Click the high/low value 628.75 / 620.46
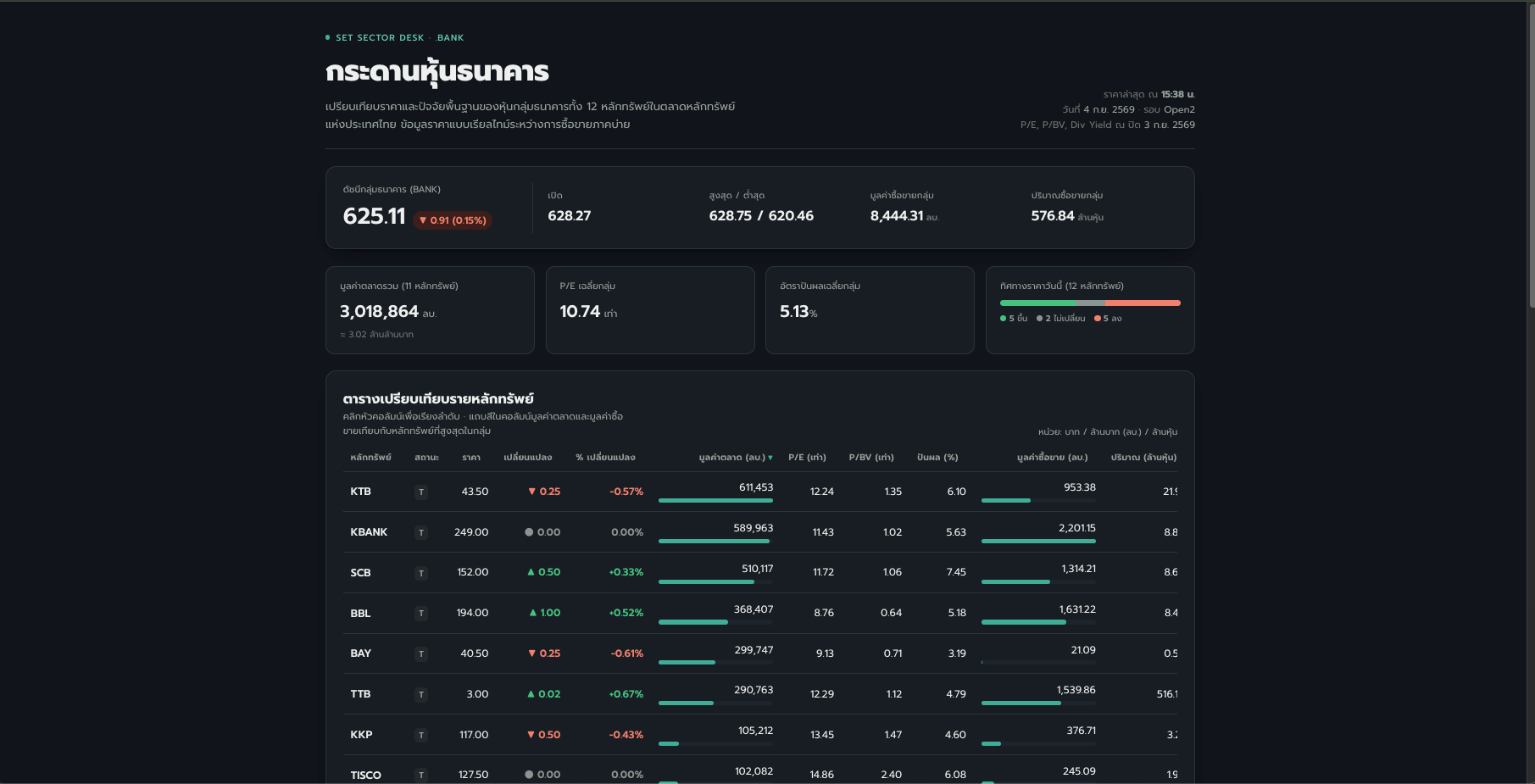This screenshot has width=1535, height=784. click(x=761, y=216)
